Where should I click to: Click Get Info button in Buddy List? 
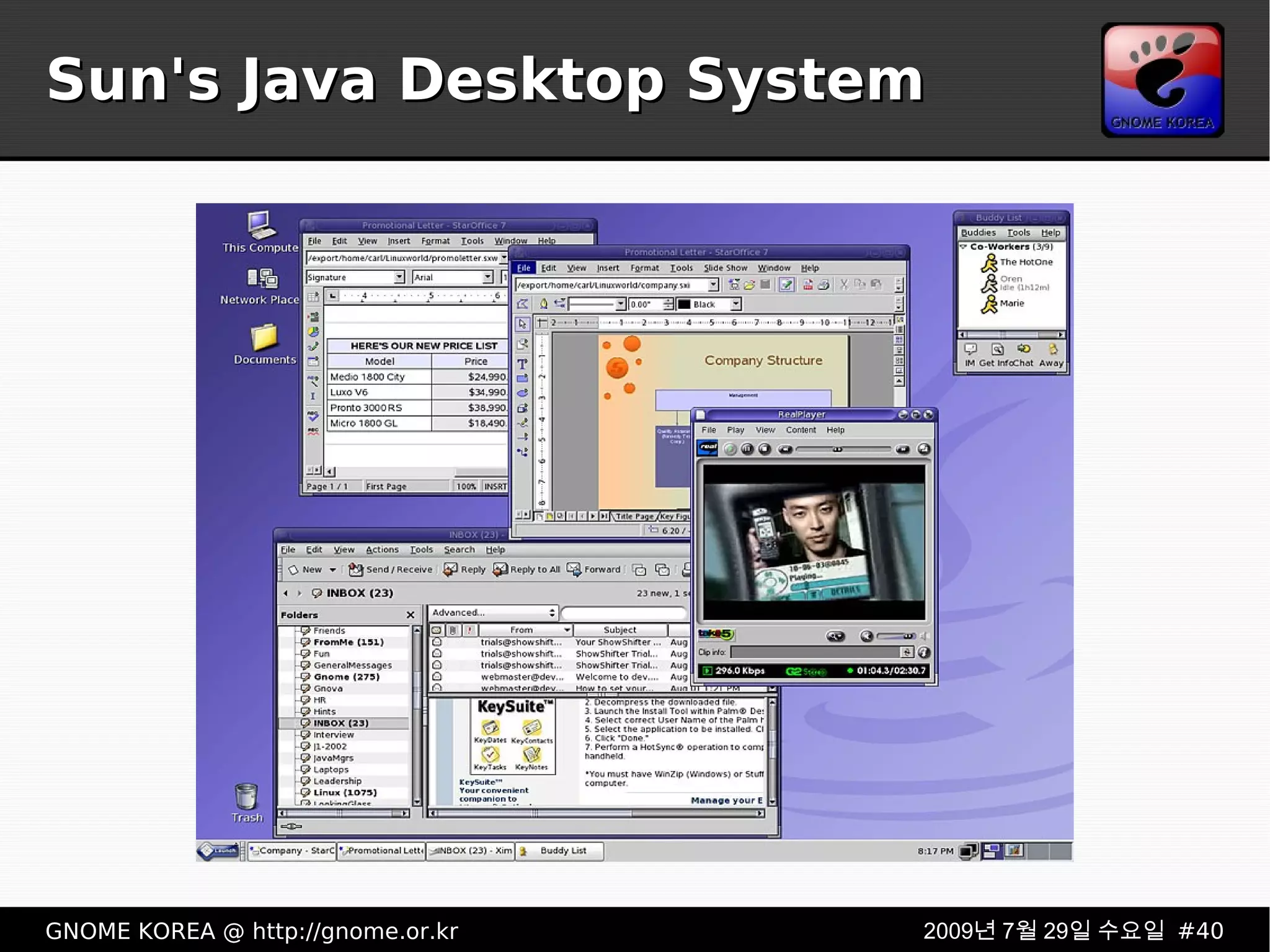tap(997, 355)
